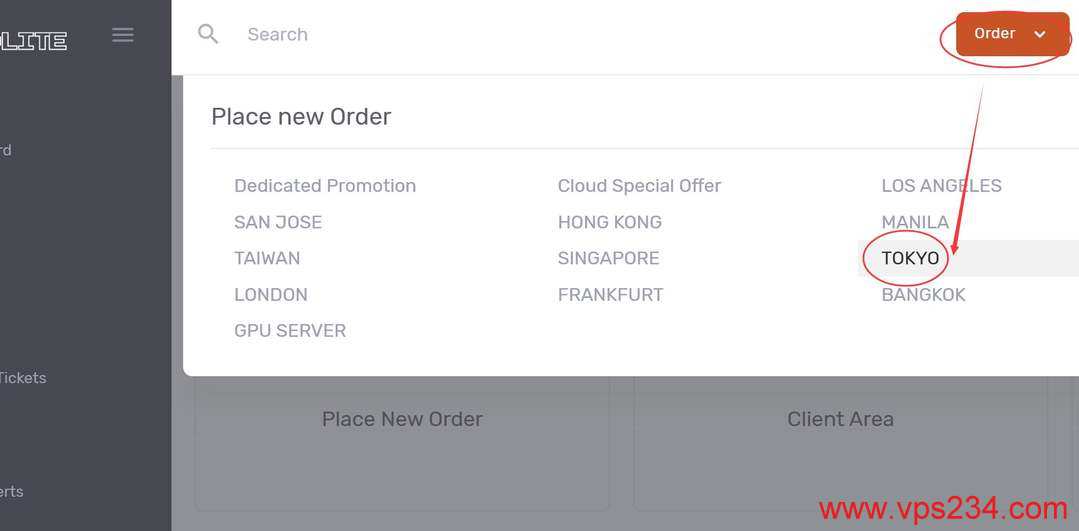
Task: Select LOS ANGELES location
Action: click(x=941, y=186)
